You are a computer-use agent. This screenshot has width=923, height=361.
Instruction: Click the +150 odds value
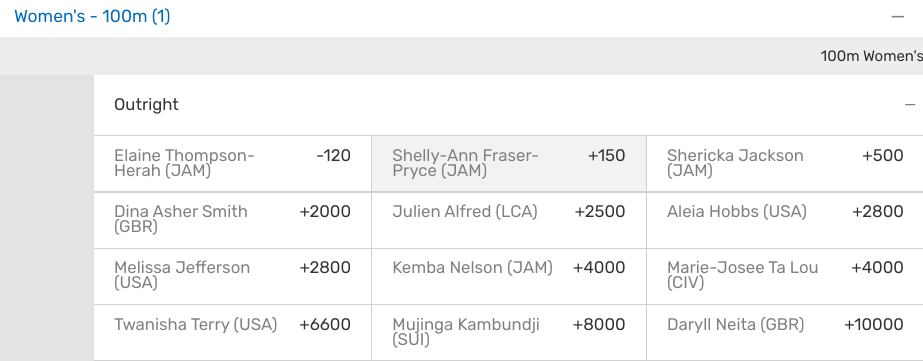(606, 156)
